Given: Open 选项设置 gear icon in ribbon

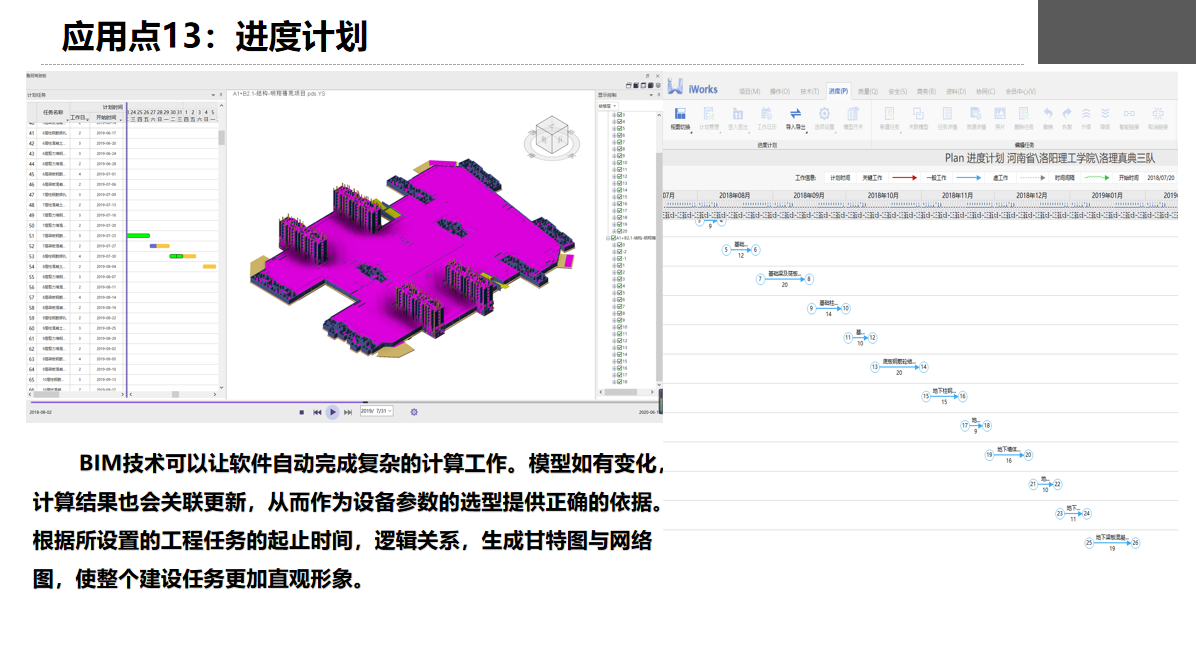Looking at the screenshot, I should tap(824, 115).
